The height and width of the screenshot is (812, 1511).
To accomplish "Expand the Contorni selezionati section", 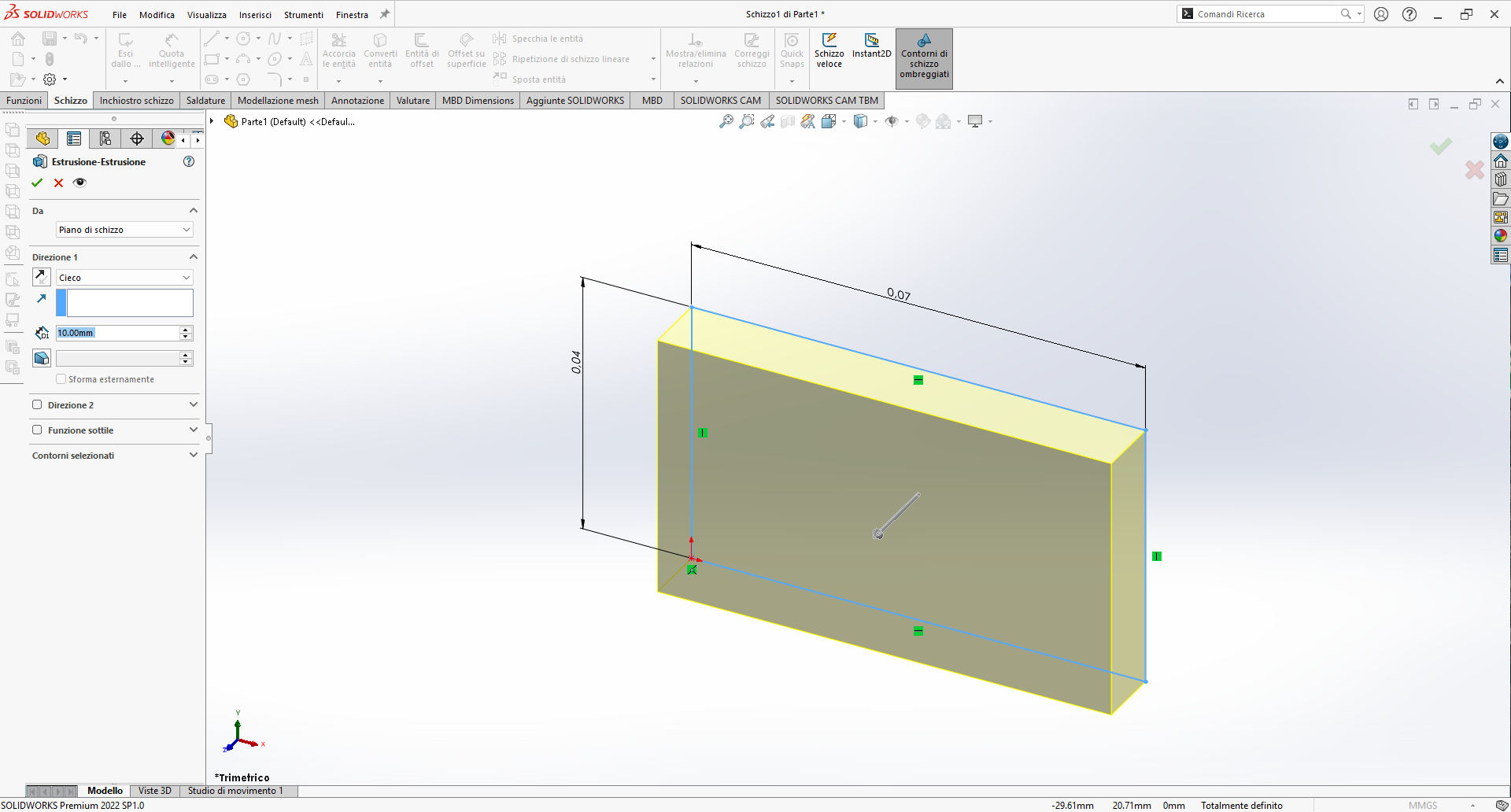I will tap(193, 456).
